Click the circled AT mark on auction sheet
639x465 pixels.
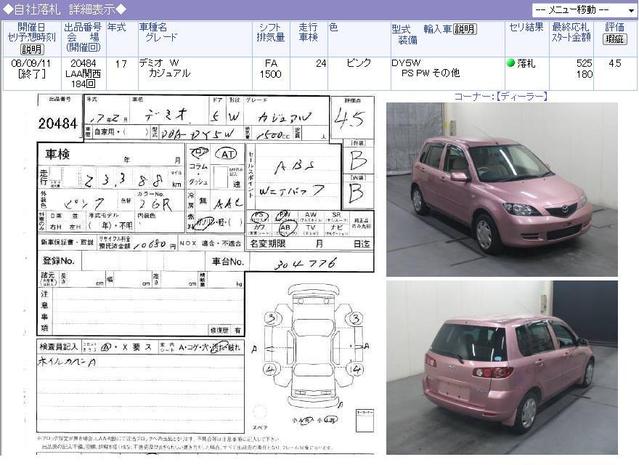coord(227,154)
